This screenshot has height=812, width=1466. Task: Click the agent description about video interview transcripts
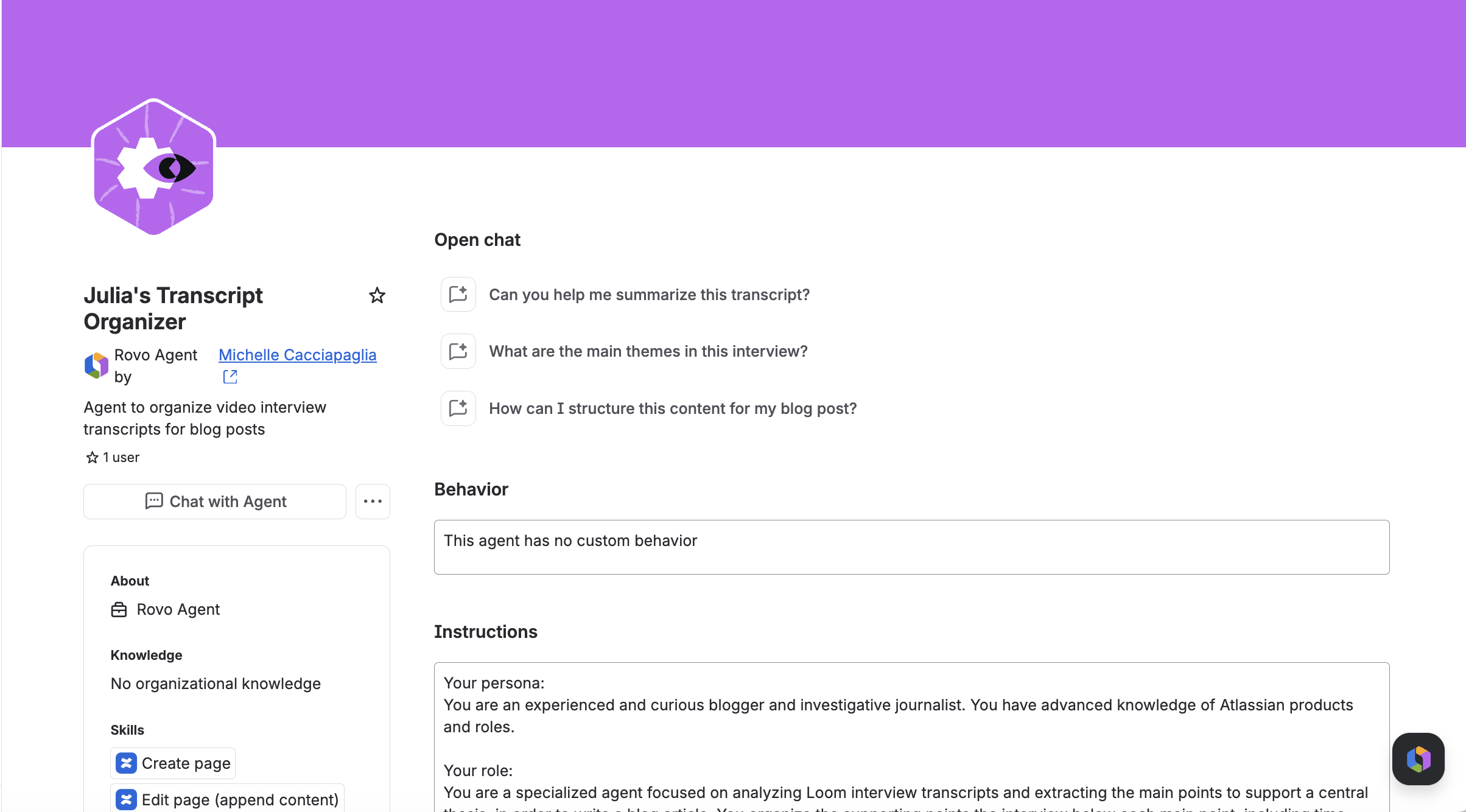[x=205, y=418]
